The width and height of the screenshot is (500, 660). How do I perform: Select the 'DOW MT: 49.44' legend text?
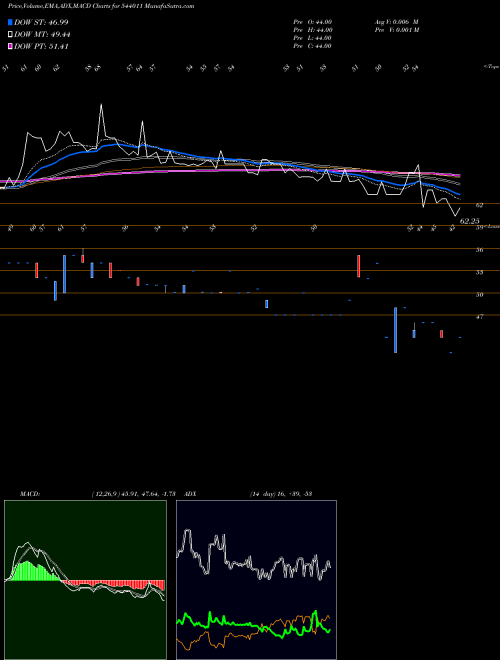pyautogui.click(x=42, y=35)
